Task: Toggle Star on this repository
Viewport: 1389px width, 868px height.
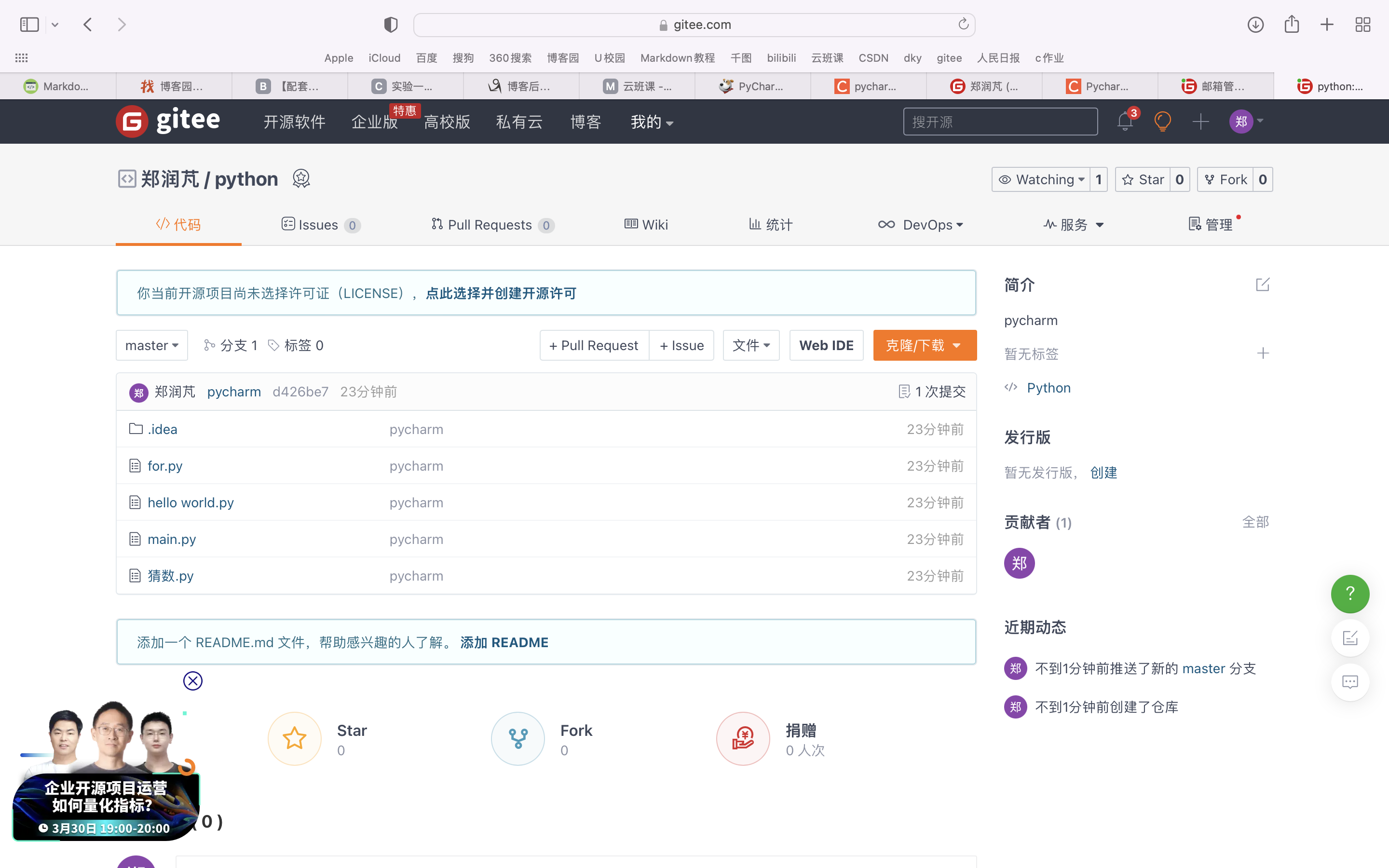Action: pos(1144,180)
